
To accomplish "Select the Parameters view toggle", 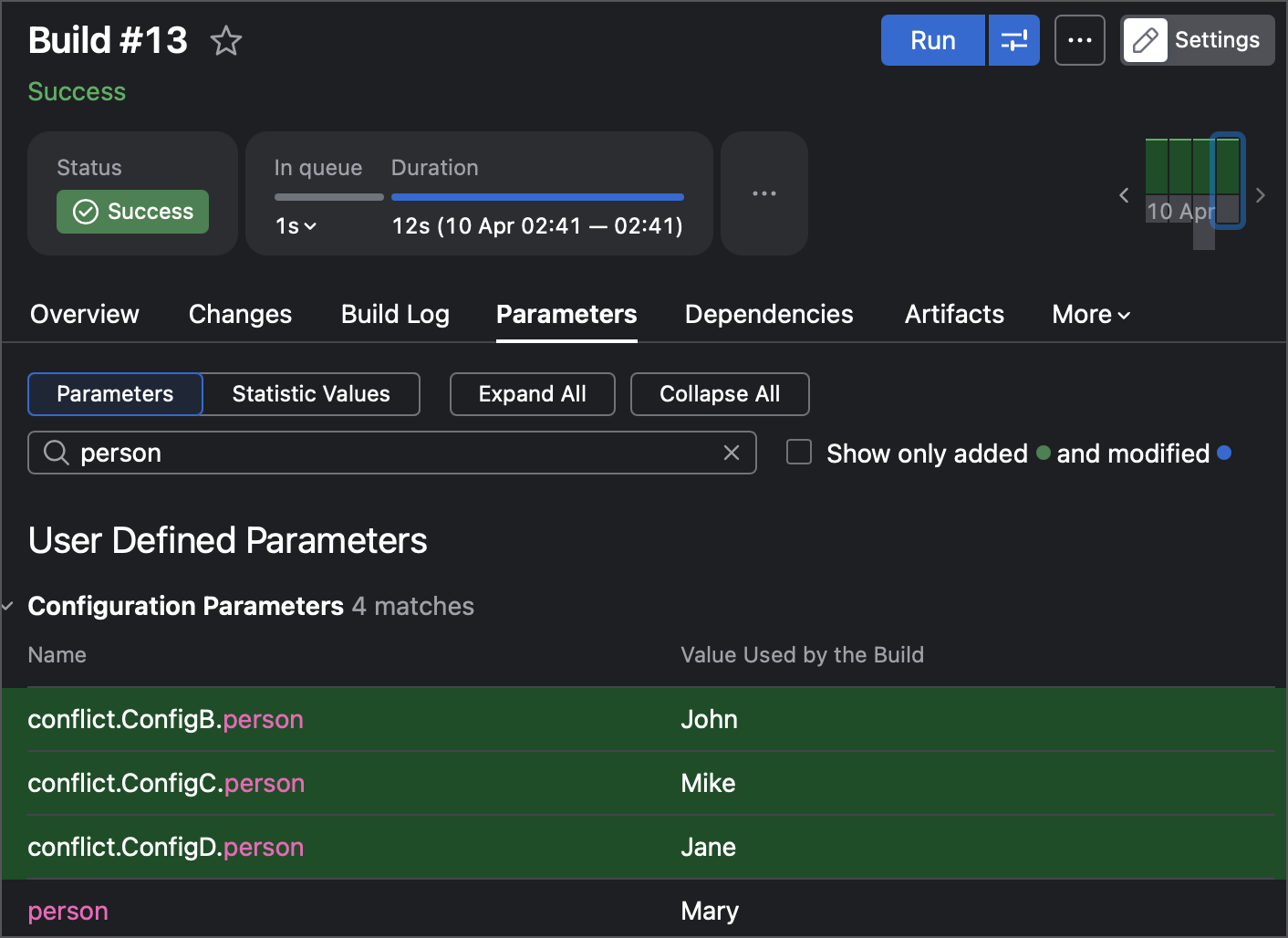I will [x=115, y=394].
